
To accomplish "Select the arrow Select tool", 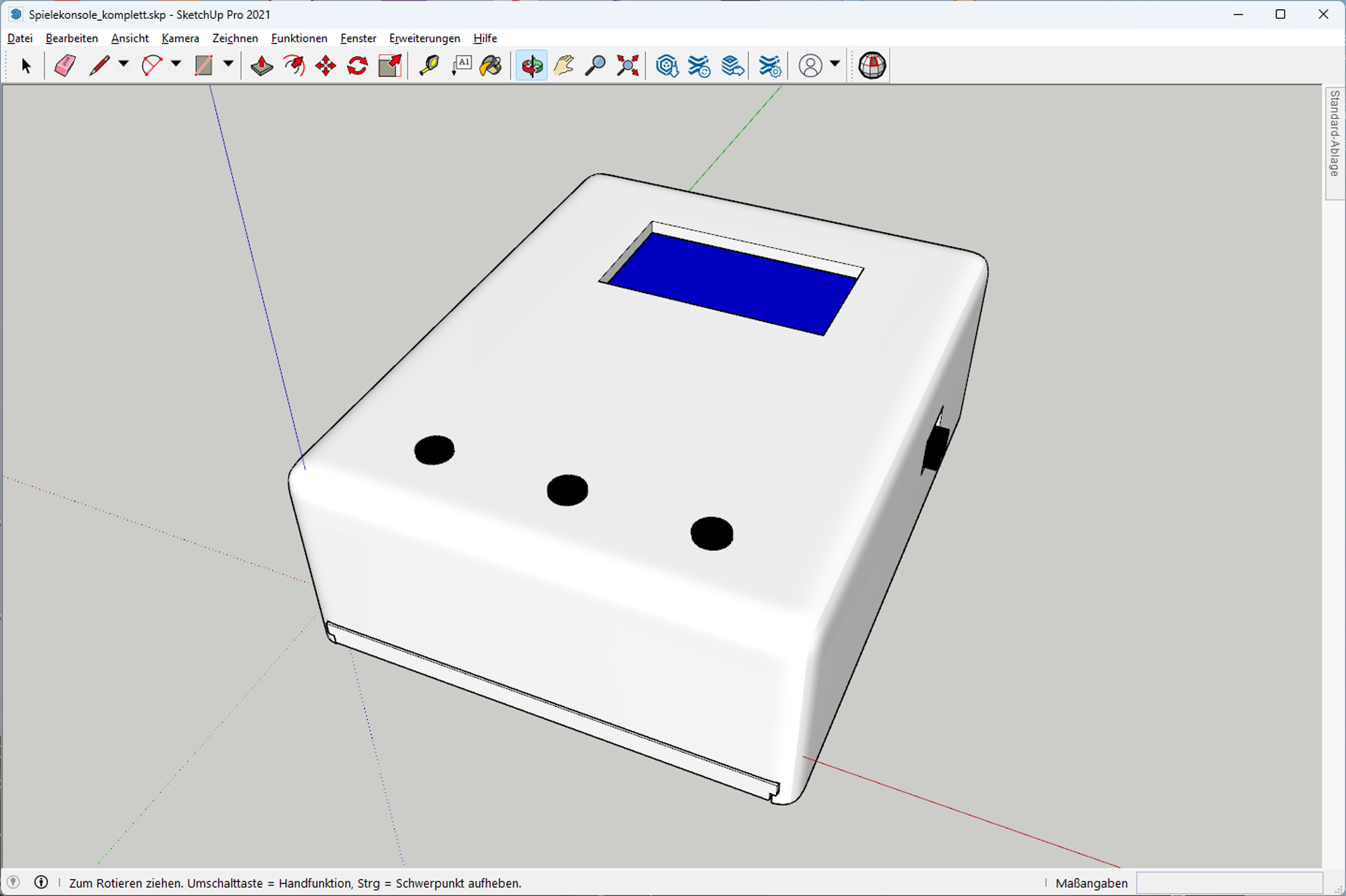I will pos(27,66).
